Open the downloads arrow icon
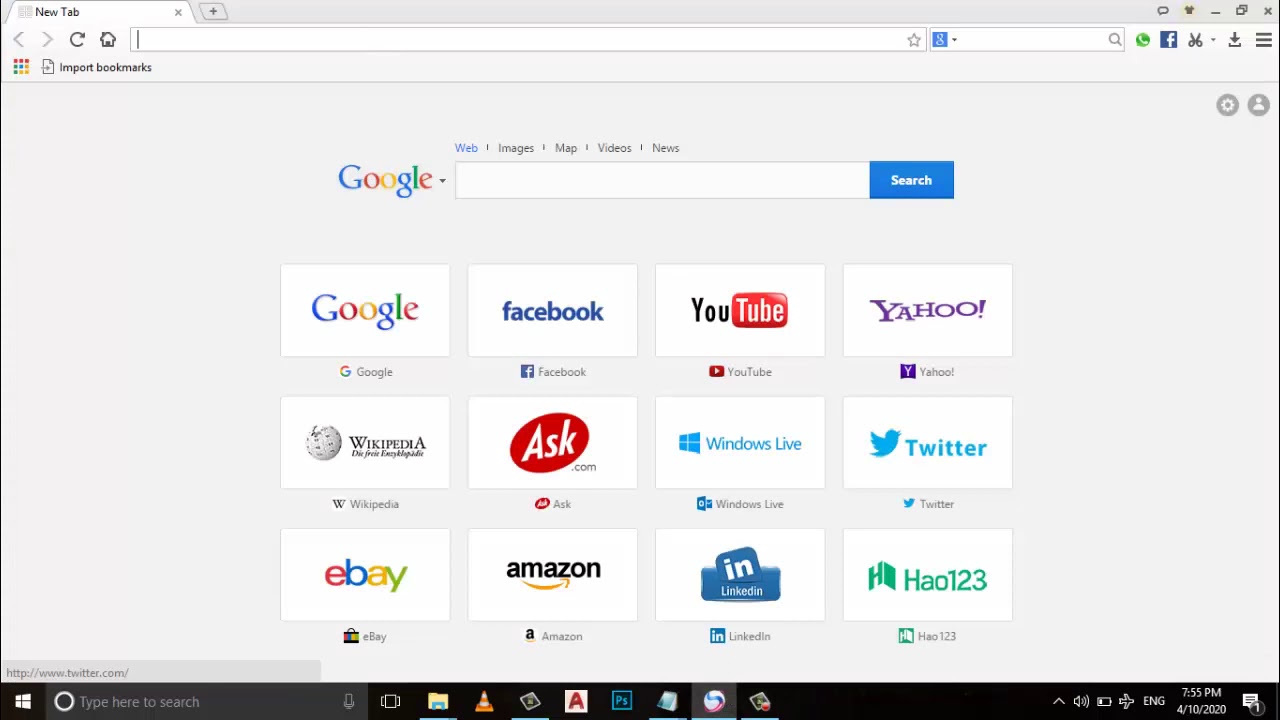Screen dimensions: 1280x720 (1235, 40)
